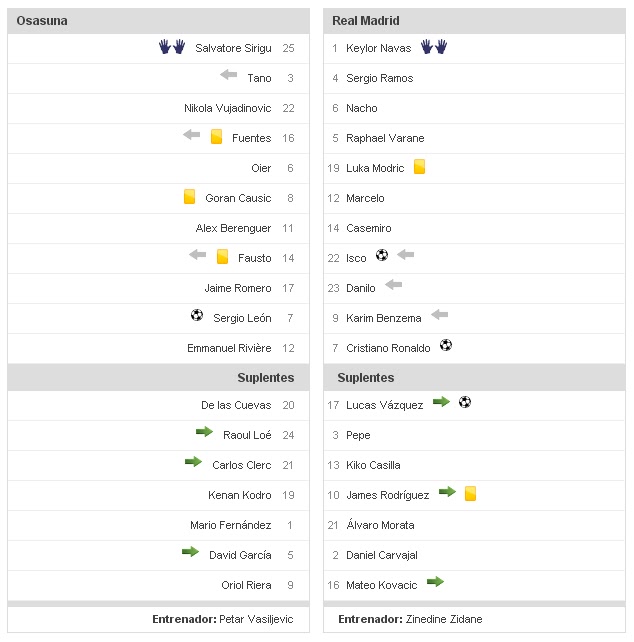Click yellow card beside James Rodríguez
This screenshot has width=634, height=642.
tap(471, 493)
